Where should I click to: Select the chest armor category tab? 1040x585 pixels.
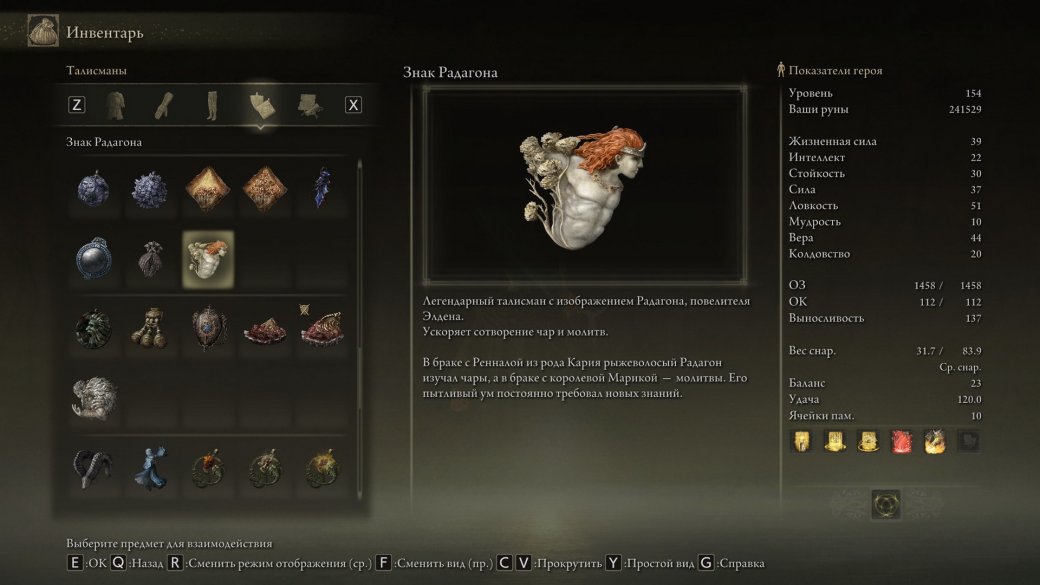tap(116, 105)
